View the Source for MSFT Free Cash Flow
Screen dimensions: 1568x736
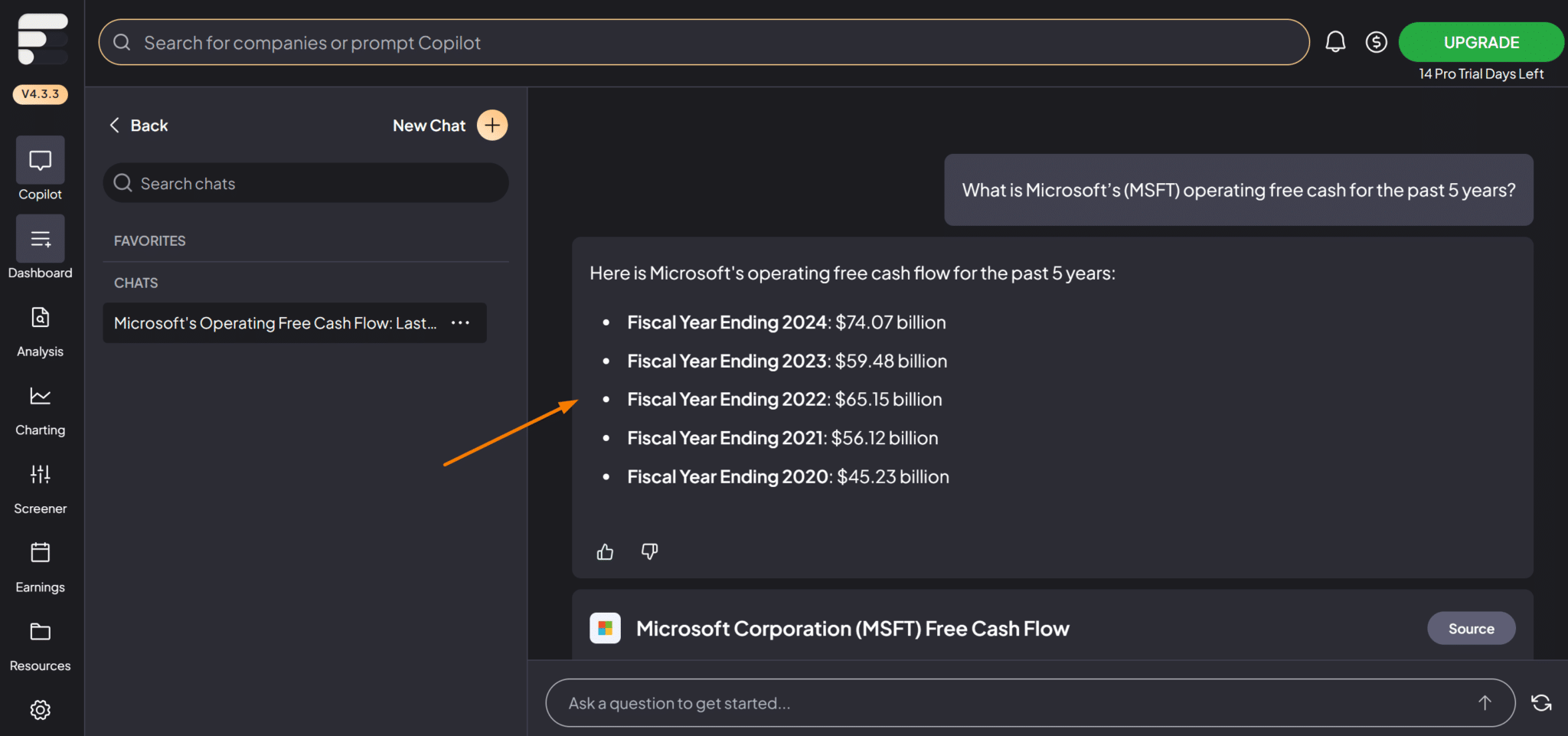(x=1471, y=628)
